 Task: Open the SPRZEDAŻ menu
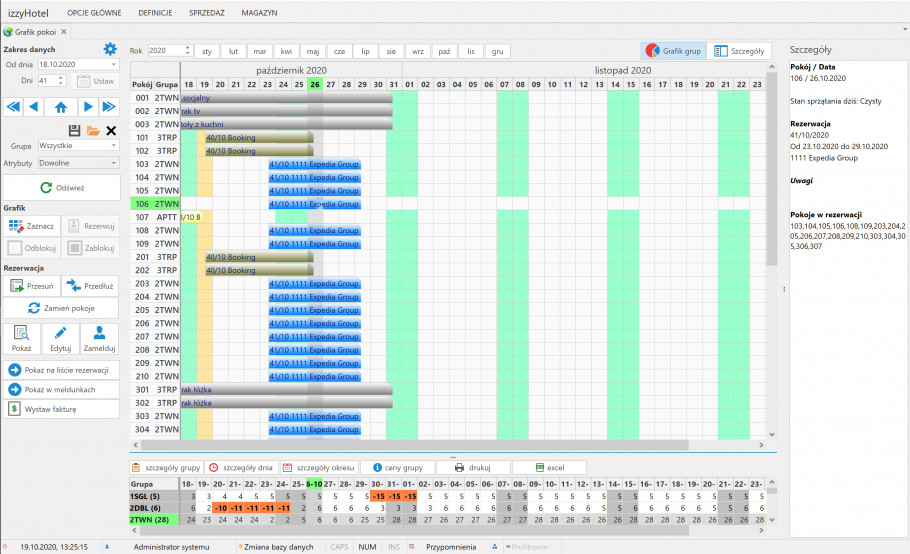click(206, 12)
